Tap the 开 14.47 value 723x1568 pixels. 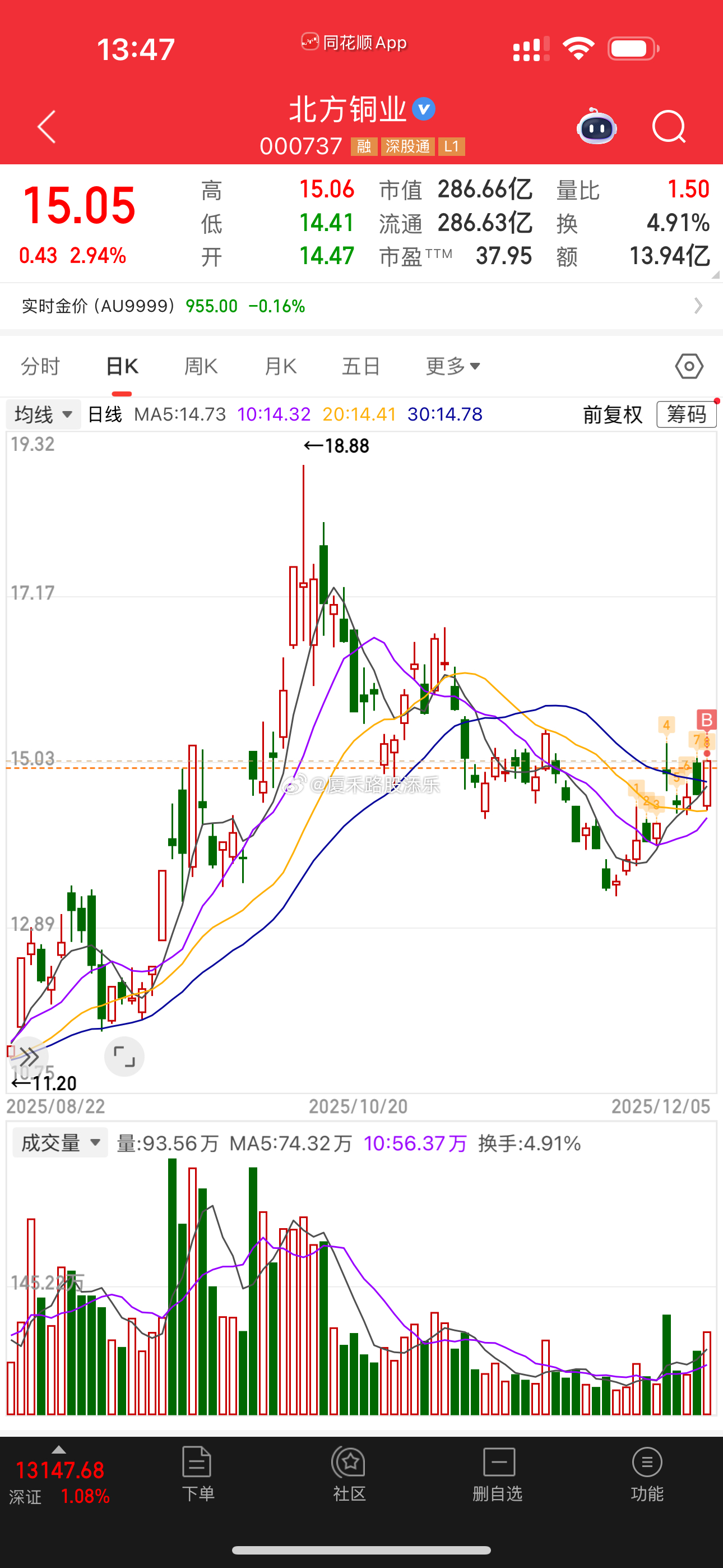click(326, 256)
